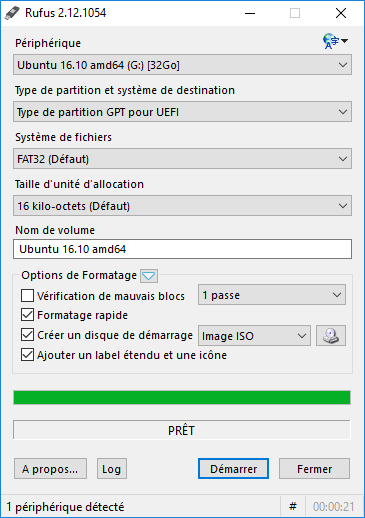Open the 1 passe dropdown
The width and height of the screenshot is (365, 518).
pos(272,295)
